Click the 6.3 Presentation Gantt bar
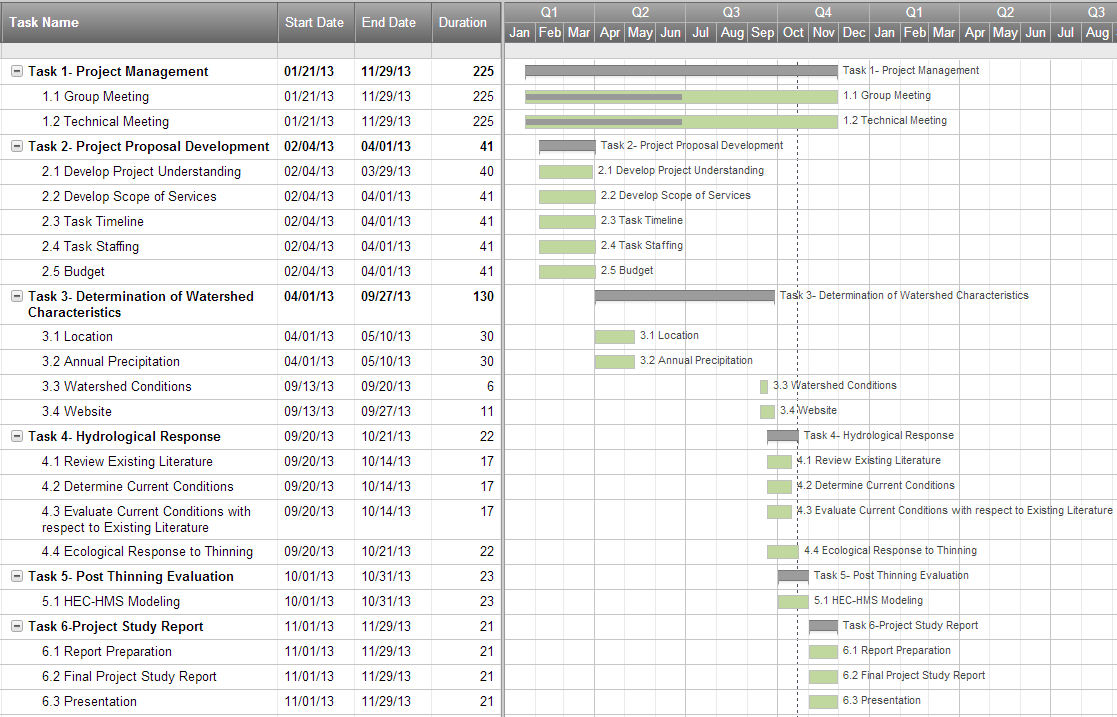Screen dimensions: 1117x717 point(824,701)
